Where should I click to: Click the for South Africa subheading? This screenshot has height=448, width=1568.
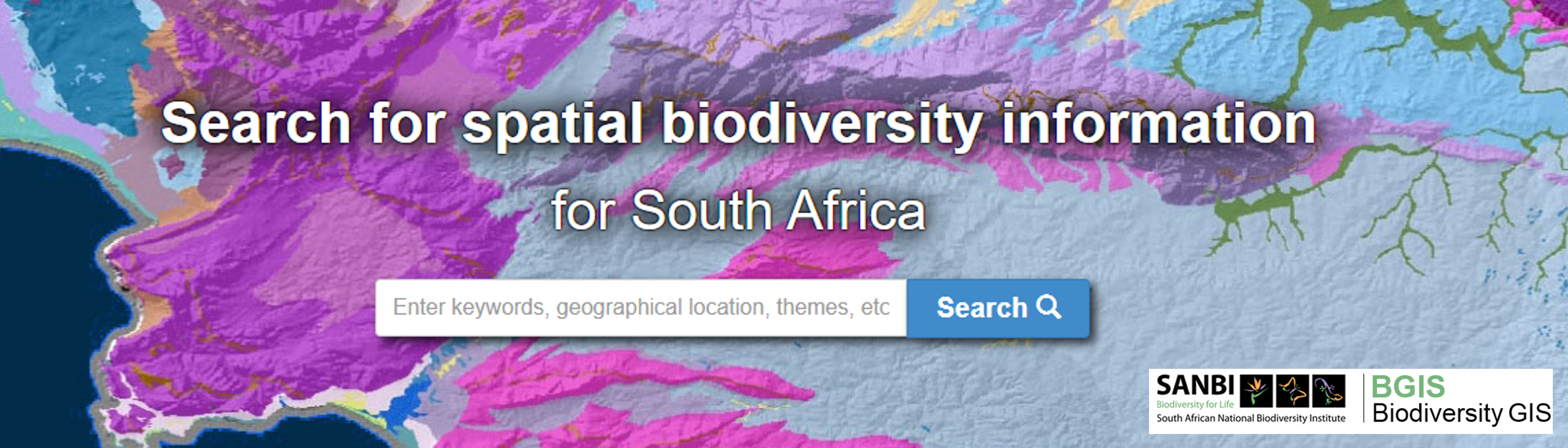[738, 211]
